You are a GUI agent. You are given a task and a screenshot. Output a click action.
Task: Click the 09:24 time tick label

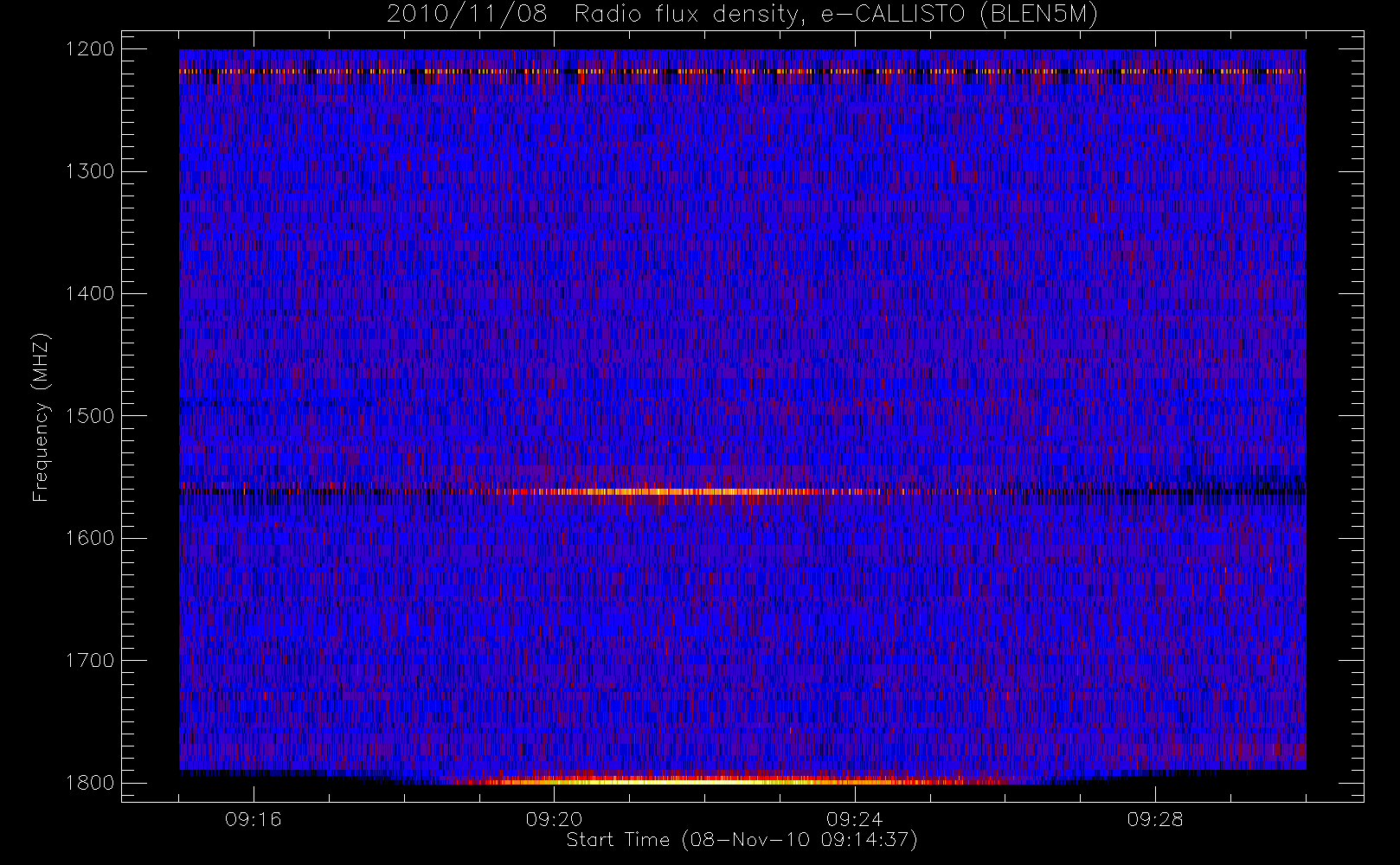pyautogui.click(x=854, y=819)
